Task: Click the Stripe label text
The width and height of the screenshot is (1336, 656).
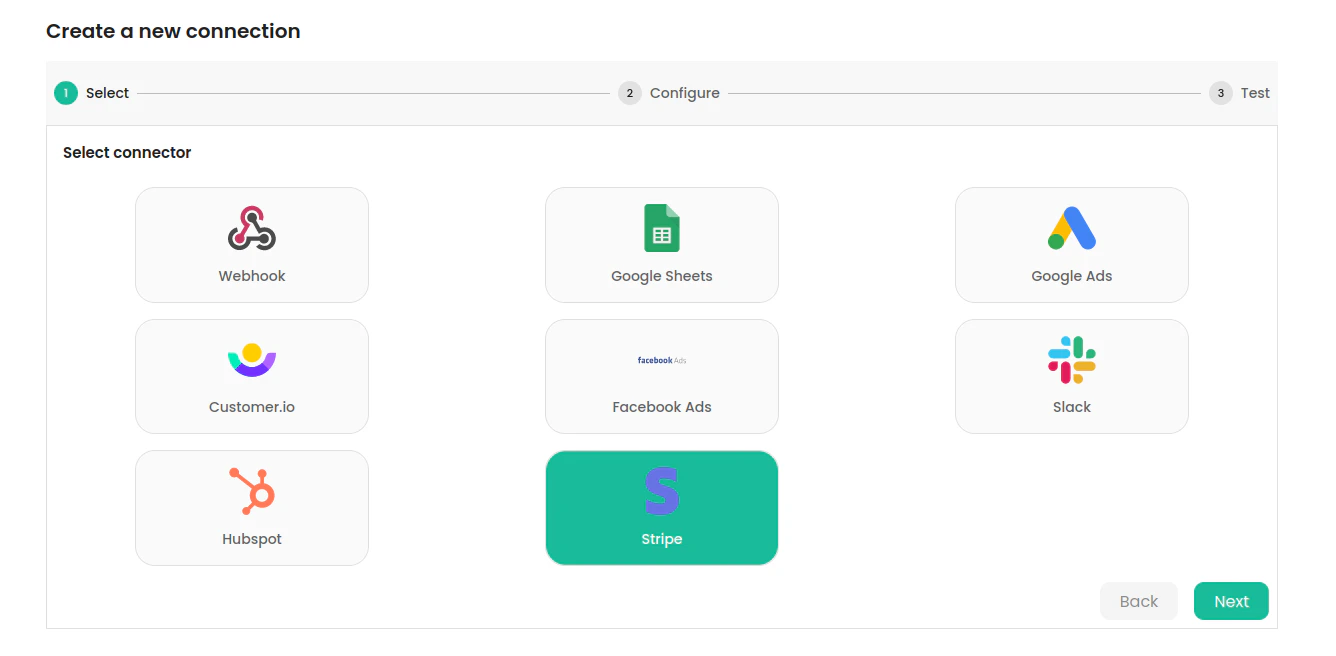Action: 662,539
